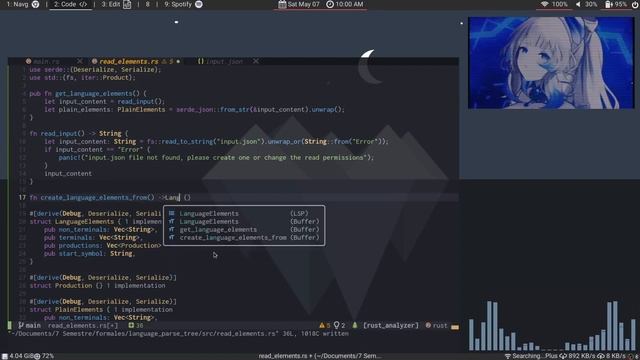
Task: Click the [rust_analyzer] LSP indicator
Action: coord(391,325)
